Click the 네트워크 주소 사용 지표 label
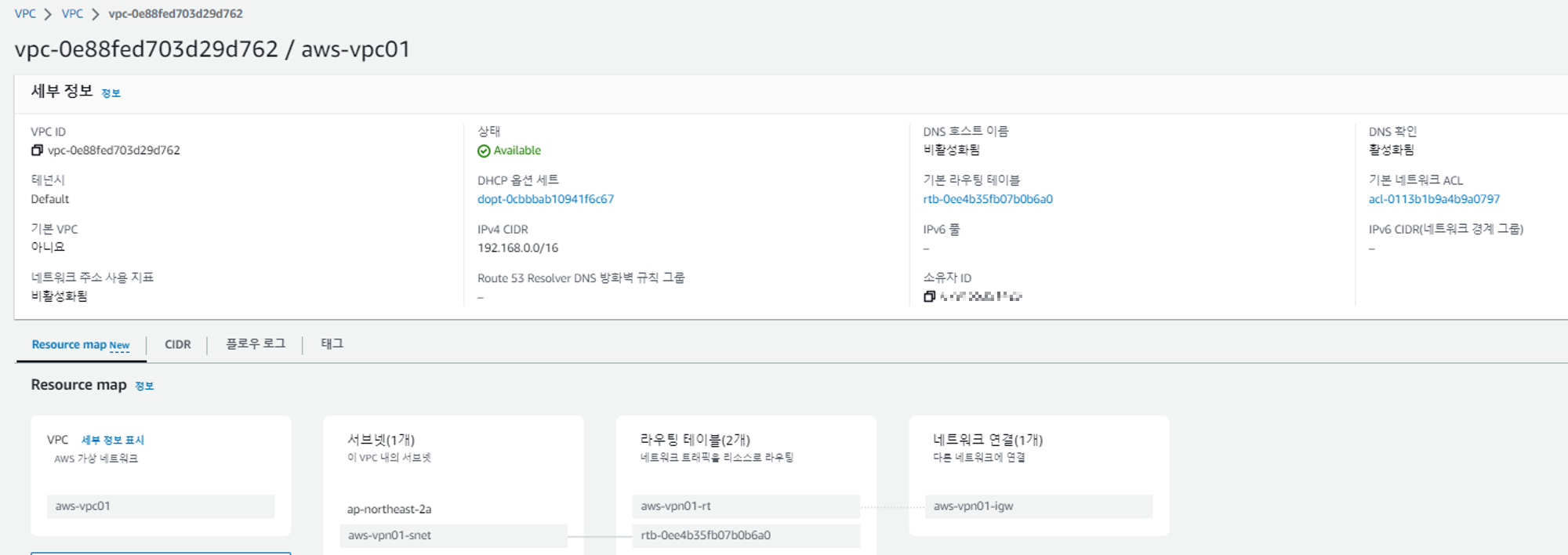1568x555 pixels. tap(93, 277)
